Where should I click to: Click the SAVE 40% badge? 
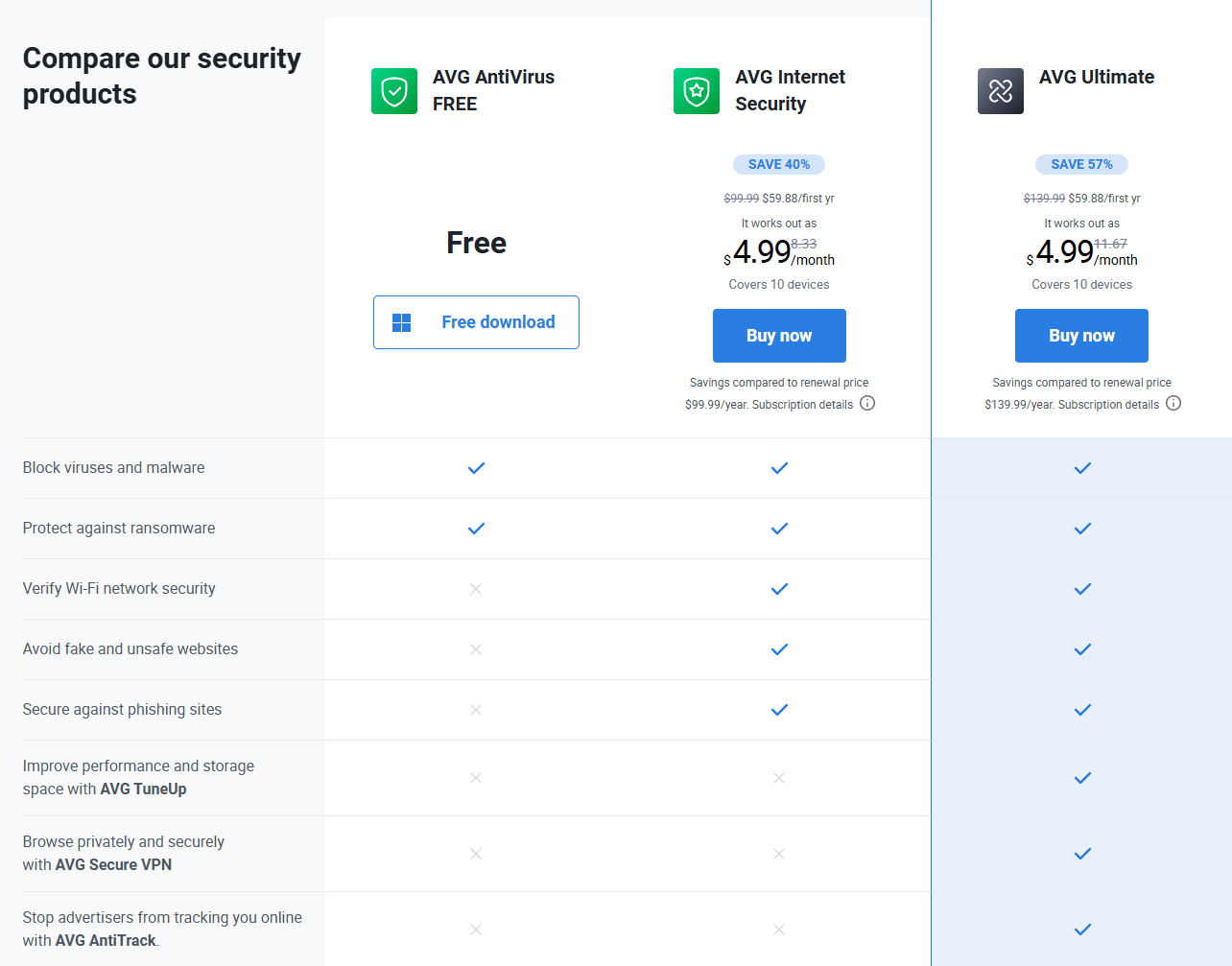pos(779,164)
